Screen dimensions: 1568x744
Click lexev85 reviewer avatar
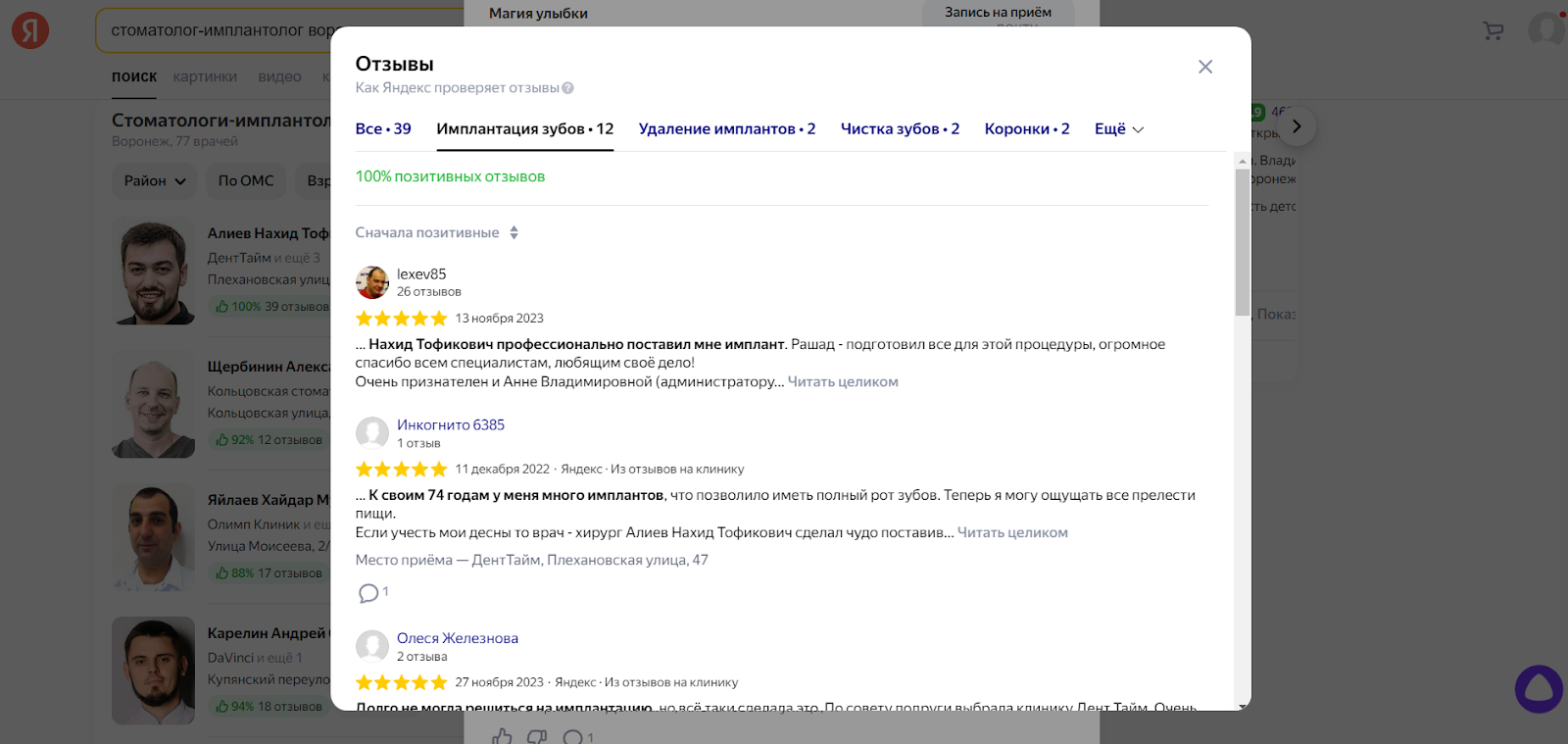point(372,282)
